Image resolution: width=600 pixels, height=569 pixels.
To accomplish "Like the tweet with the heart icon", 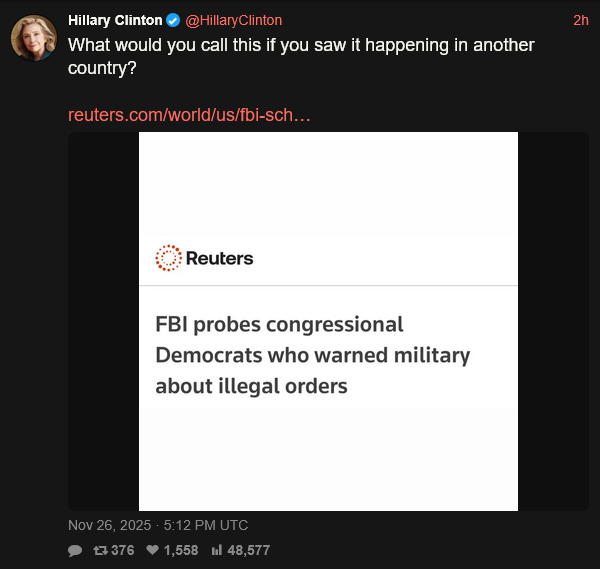I will [x=153, y=550].
